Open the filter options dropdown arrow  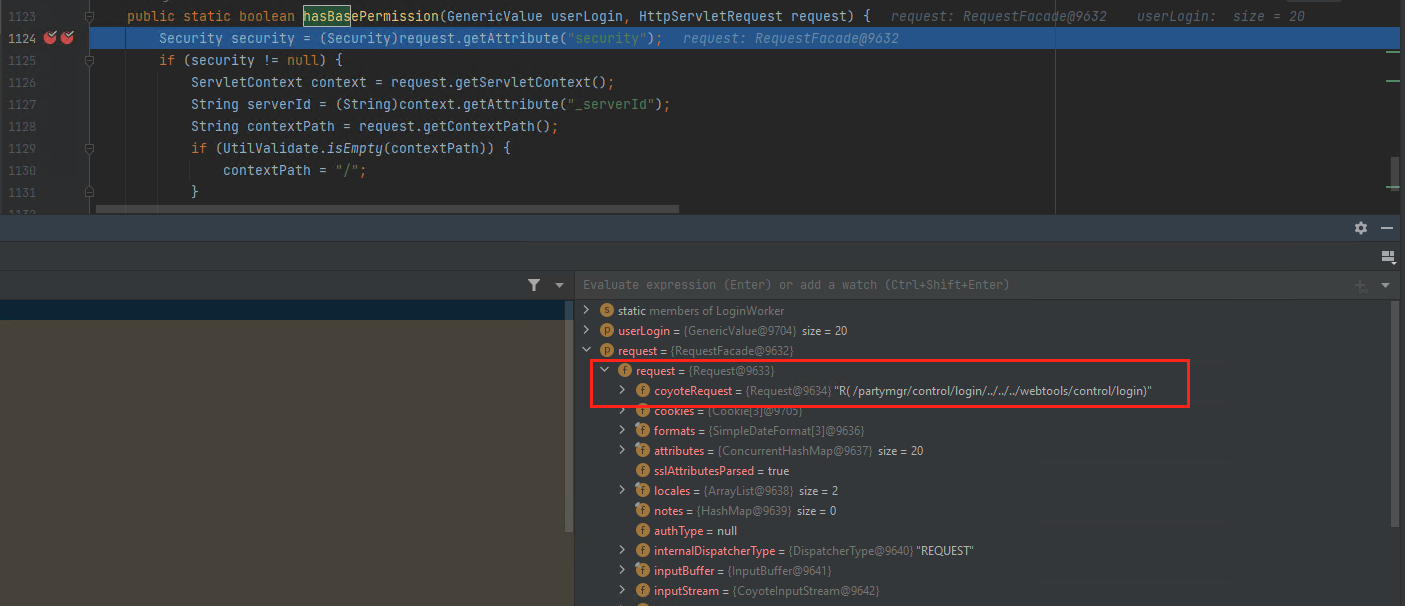point(559,286)
